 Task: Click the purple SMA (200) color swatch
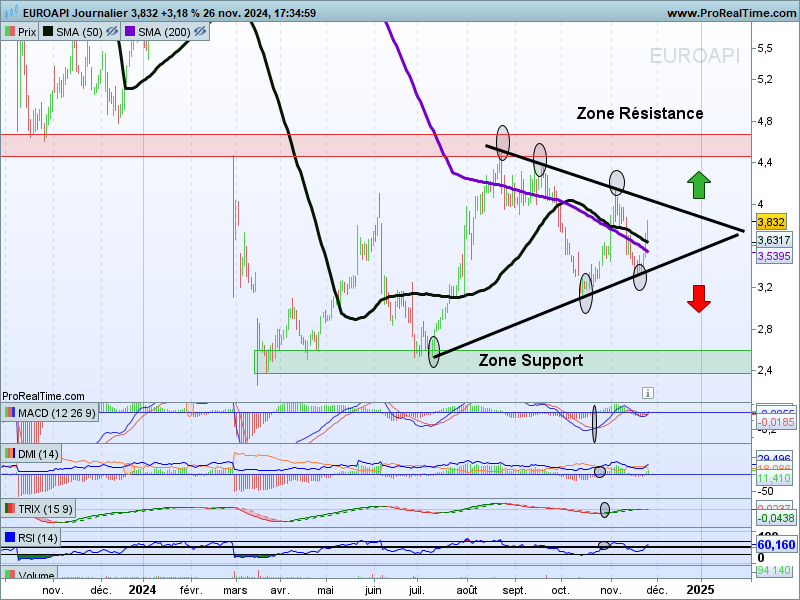[130, 32]
